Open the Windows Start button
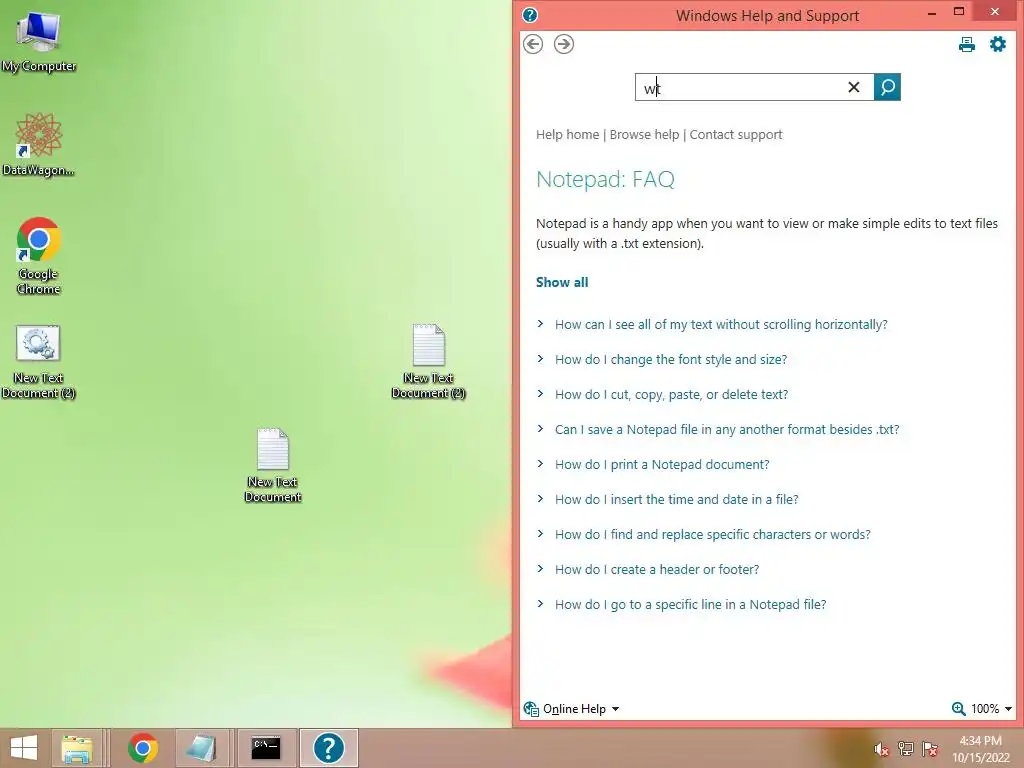1024x768 pixels. (x=24, y=748)
